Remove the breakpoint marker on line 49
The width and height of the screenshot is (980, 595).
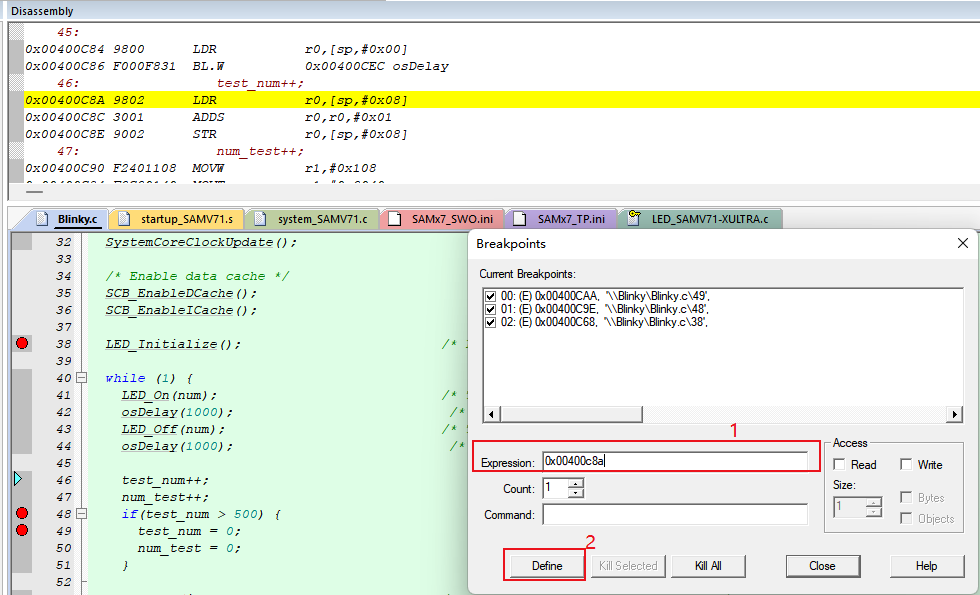22,531
